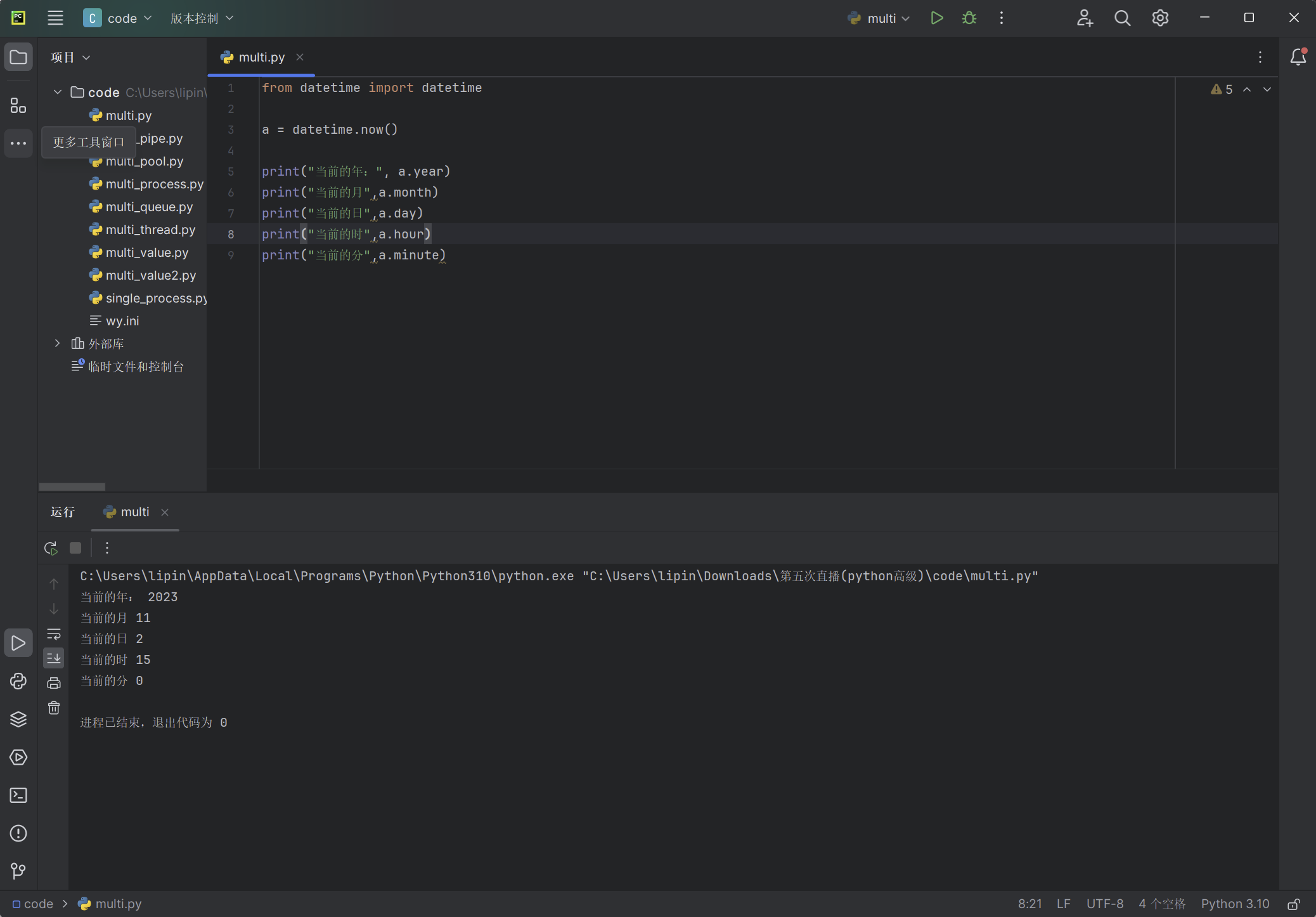
Task: Expand the 外部库 node
Action: (58, 344)
